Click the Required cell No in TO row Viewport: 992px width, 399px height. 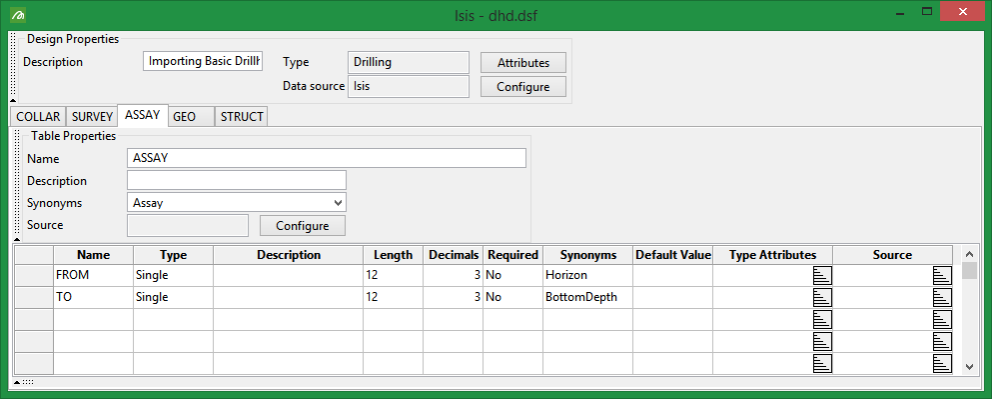[x=513, y=298]
